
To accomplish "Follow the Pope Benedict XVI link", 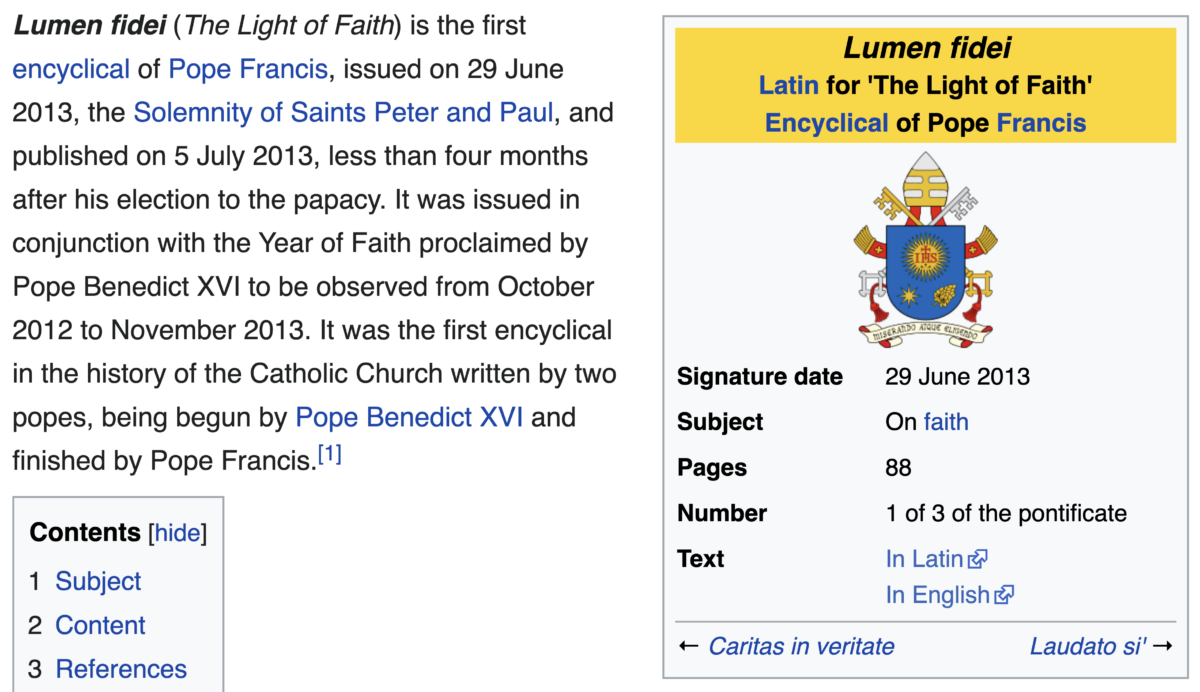I will (410, 416).
